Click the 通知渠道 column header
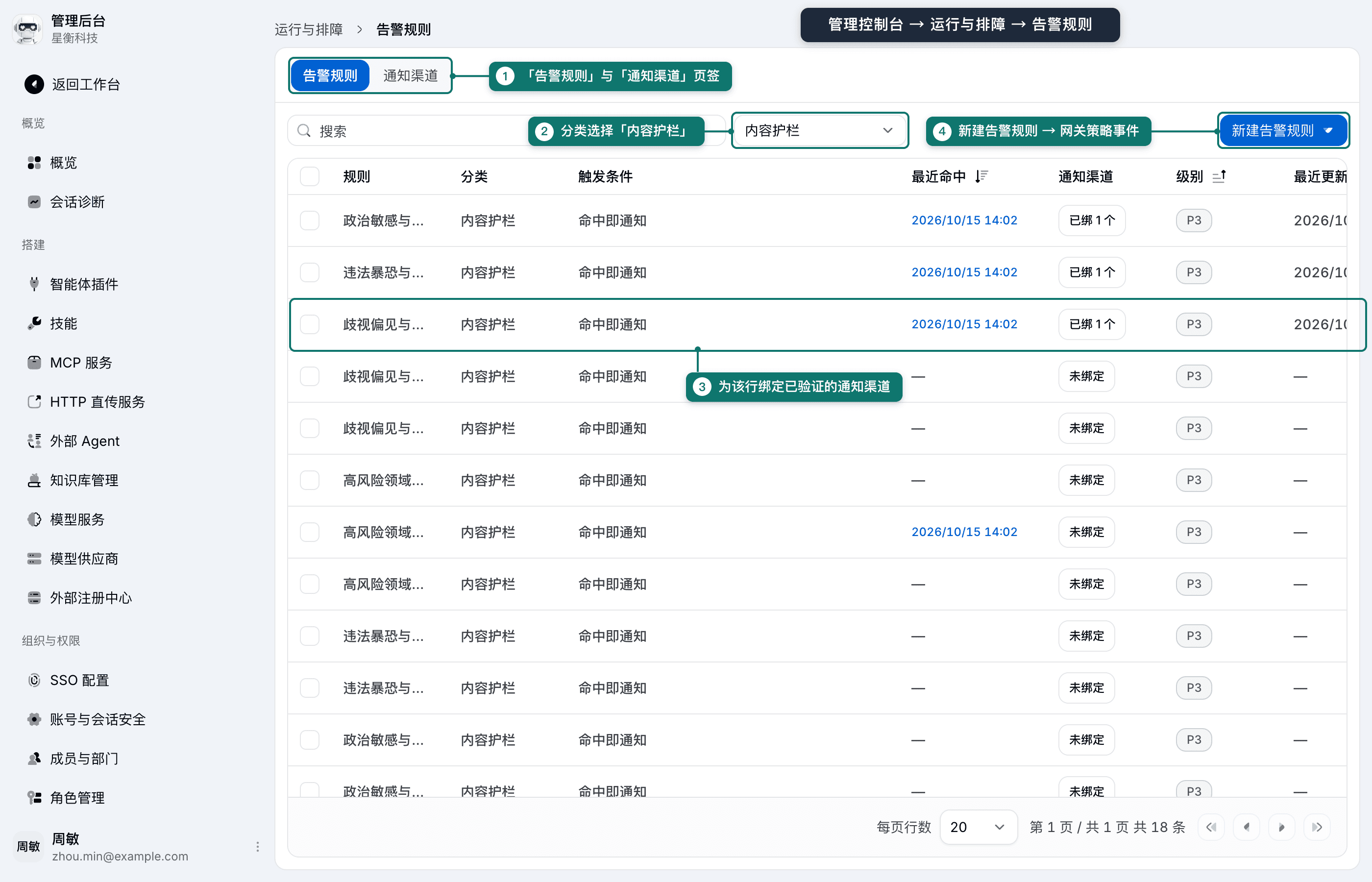The width and height of the screenshot is (1372, 882). (1086, 176)
